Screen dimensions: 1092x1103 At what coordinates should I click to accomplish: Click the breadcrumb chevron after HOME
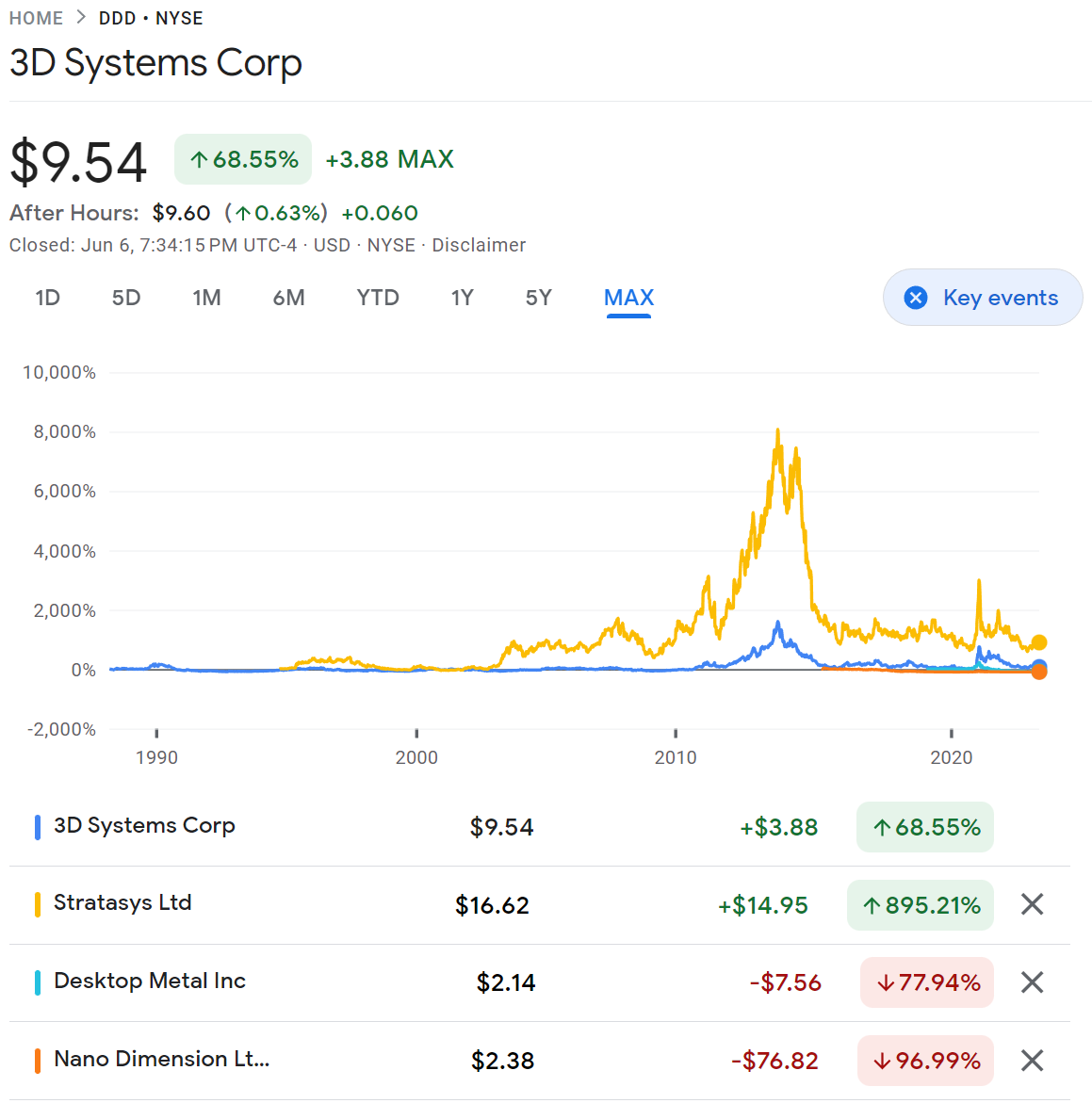81,18
